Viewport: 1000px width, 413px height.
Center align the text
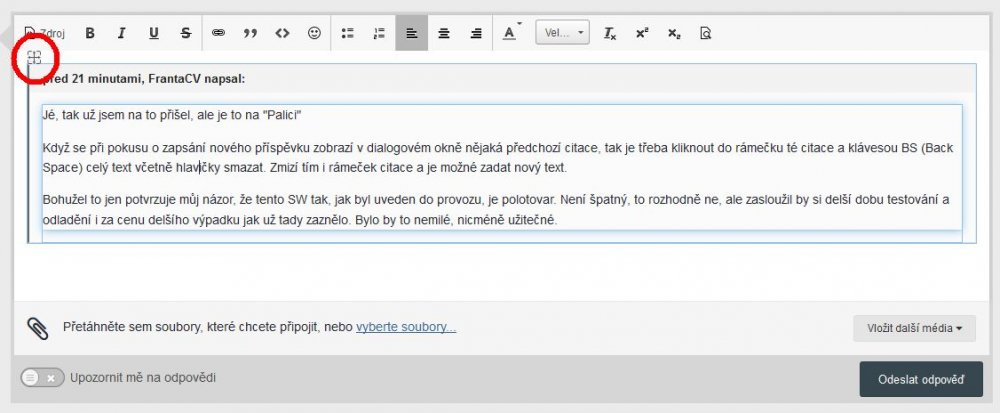pos(444,33)
